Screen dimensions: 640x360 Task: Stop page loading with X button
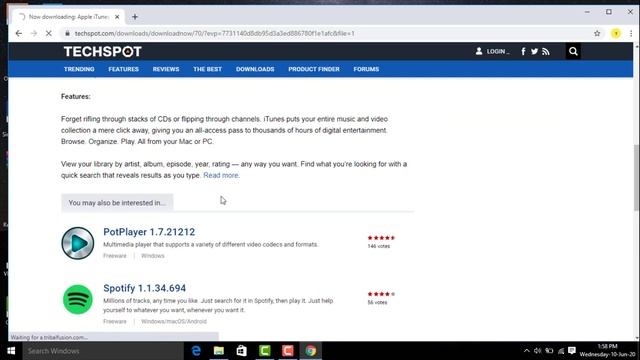[x=48, y=33]
